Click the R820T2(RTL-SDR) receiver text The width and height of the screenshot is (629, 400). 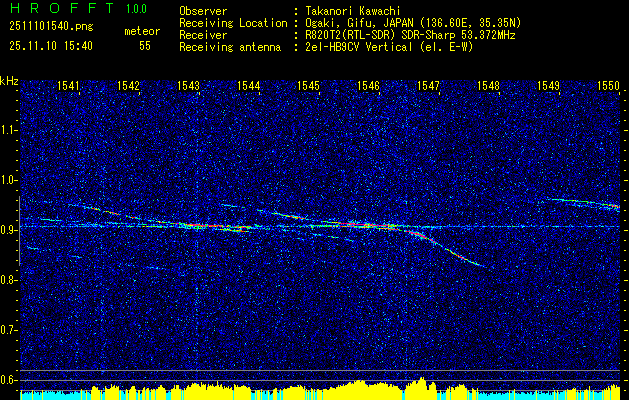pyautogui.click(x=408, y=35)
